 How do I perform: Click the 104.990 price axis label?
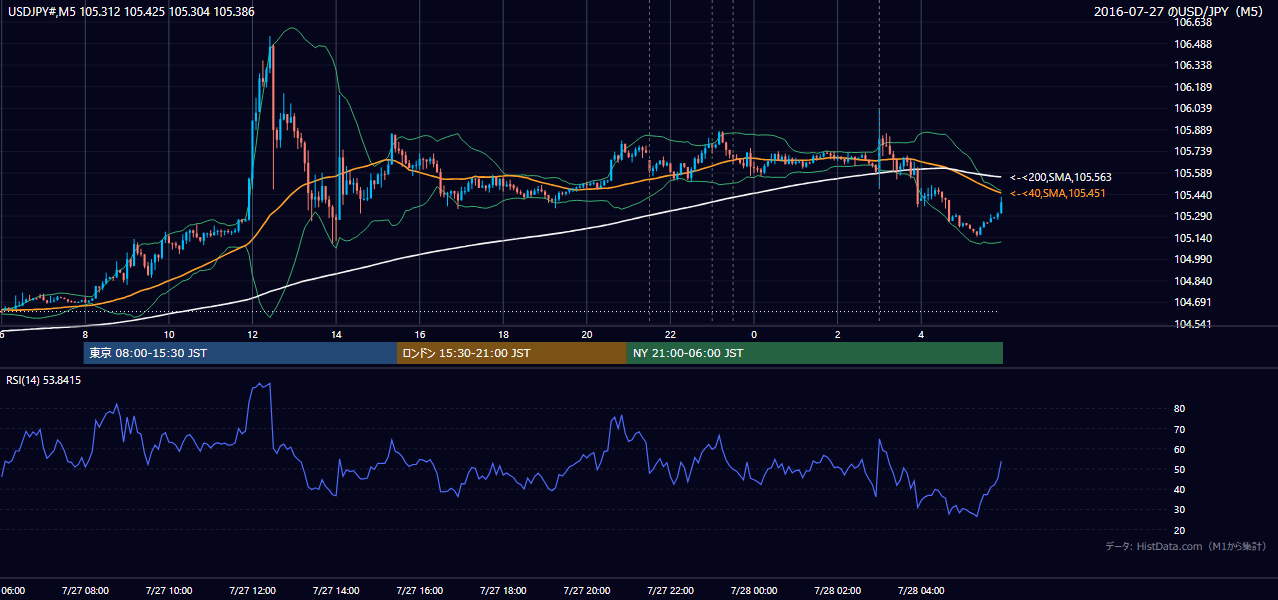pos(1194,259)
